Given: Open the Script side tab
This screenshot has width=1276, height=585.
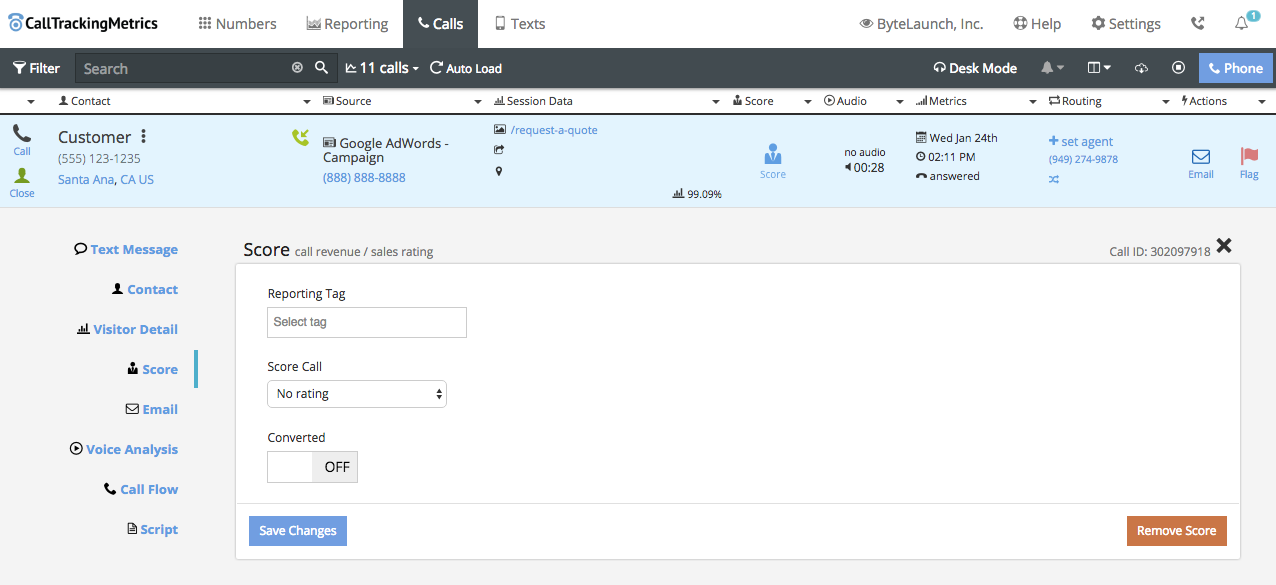Looking at the screenshot, I should coord(152,530).
